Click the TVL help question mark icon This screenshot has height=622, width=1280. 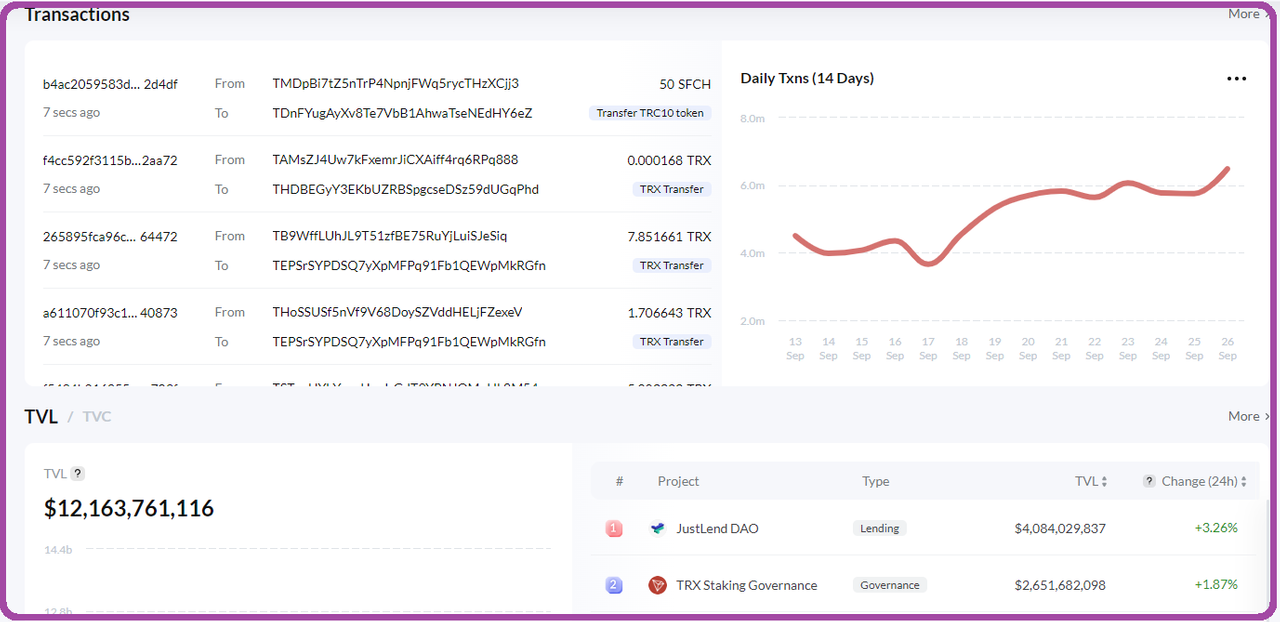78,473
